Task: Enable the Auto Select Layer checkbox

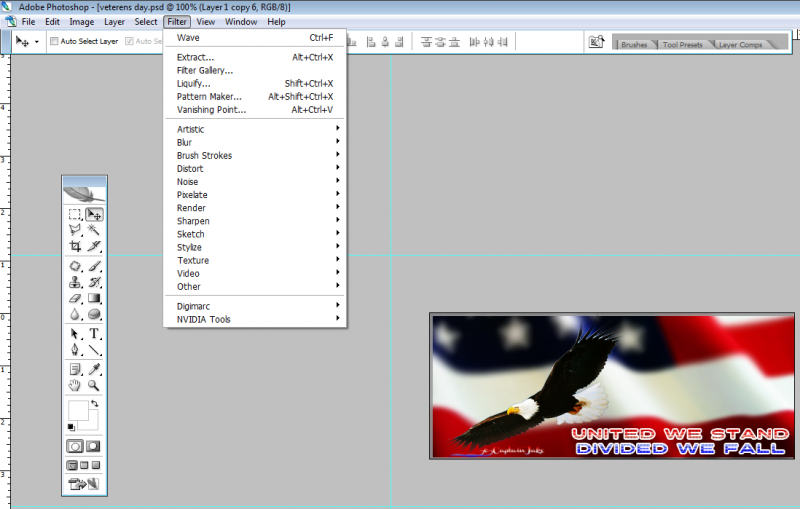Action: click(x=54, y=42)
